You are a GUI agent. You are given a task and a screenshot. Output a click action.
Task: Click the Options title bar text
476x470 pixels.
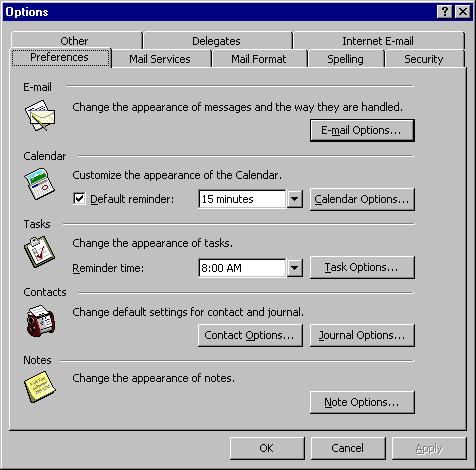[27, 12]
